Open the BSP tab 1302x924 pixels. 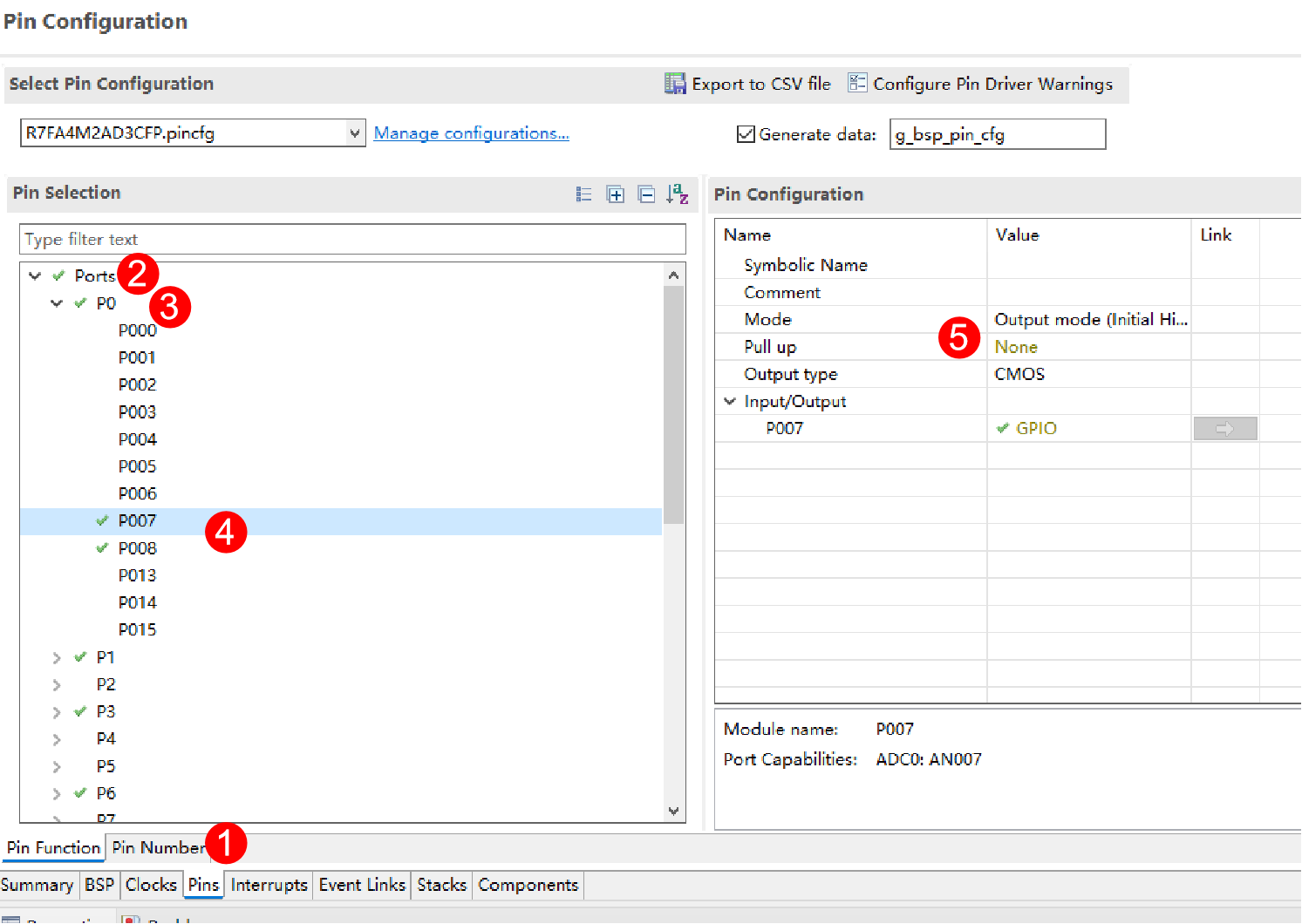click(x=99, y=885)
